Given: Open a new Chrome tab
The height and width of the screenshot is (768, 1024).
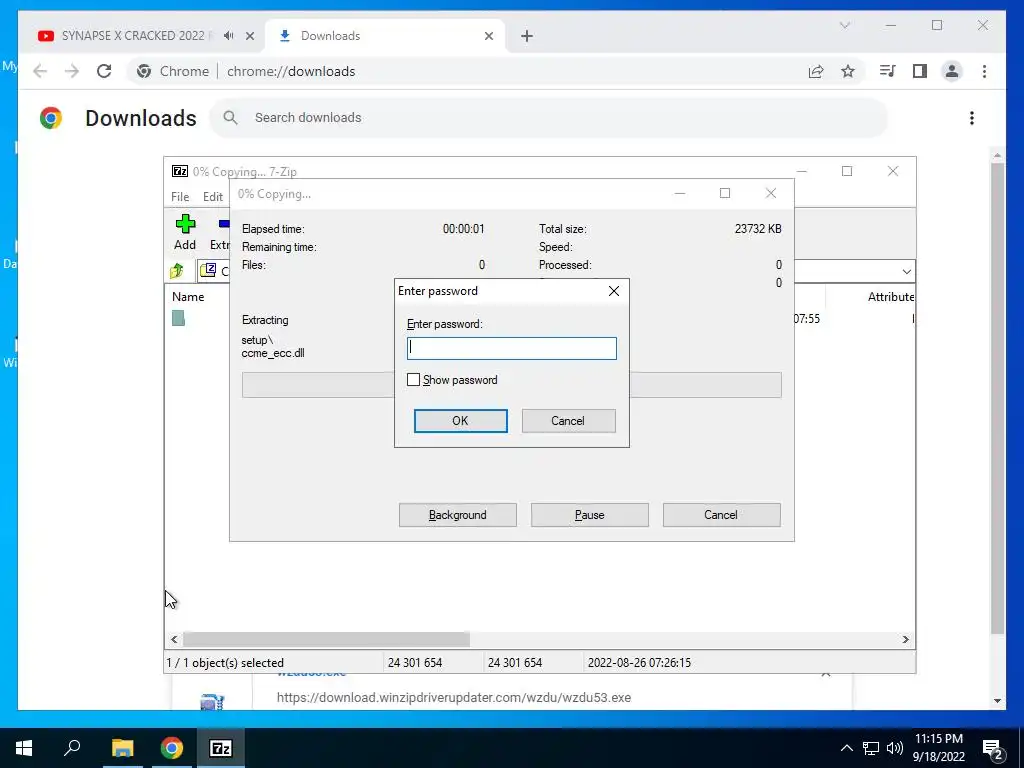Looking at the screenshot, I should click(x=527, y=36).
